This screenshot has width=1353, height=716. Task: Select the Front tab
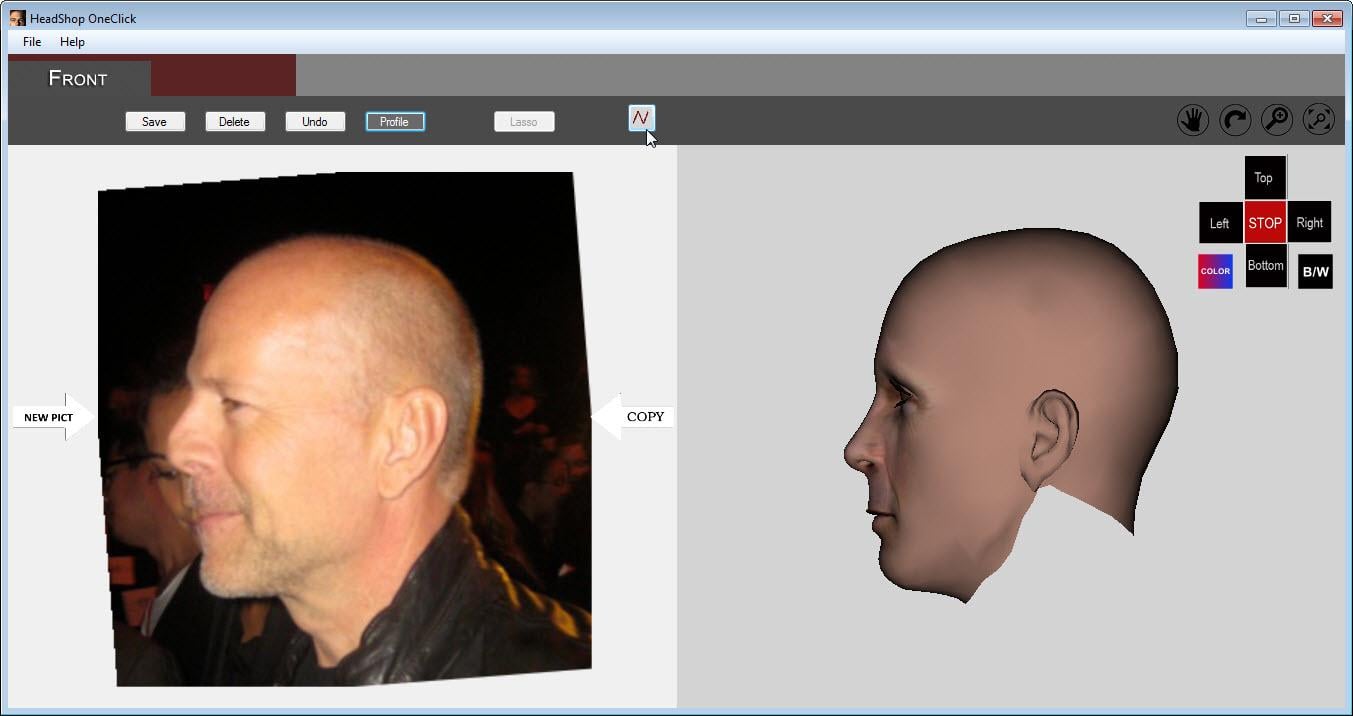click(78, 79)
